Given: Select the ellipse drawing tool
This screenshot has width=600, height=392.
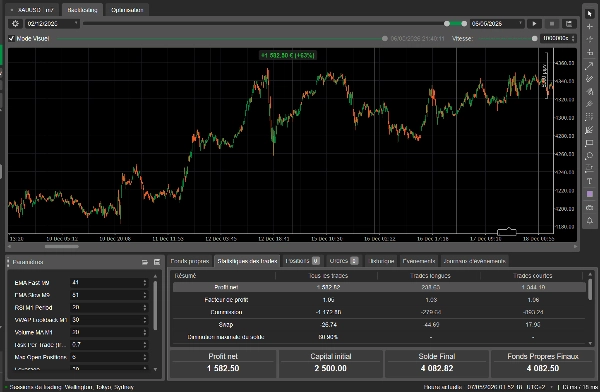Looking at the screenshot, I should 589,156.
